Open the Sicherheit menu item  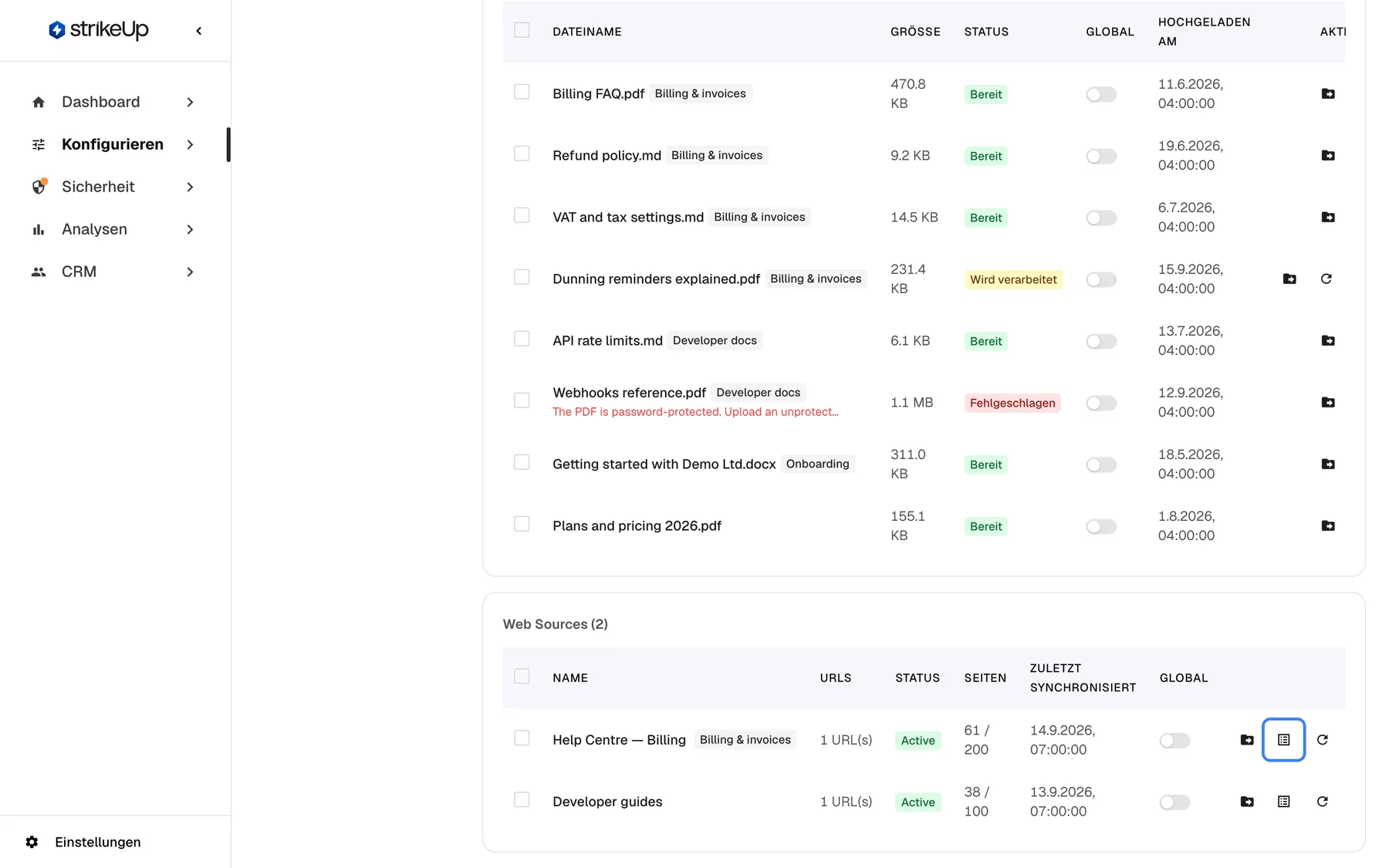(x=98, y=187)
